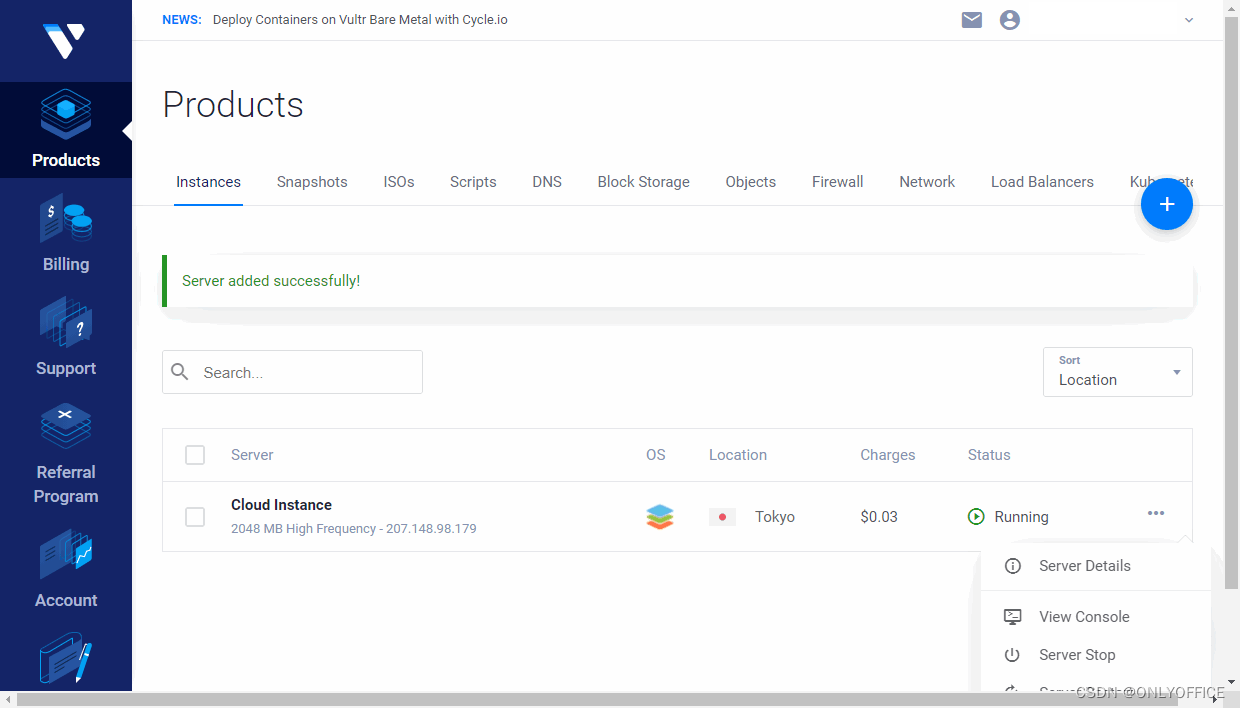Expand the top-right account chevron
The width and height of the screenshot is (1240, 708).
(1189, 20)
